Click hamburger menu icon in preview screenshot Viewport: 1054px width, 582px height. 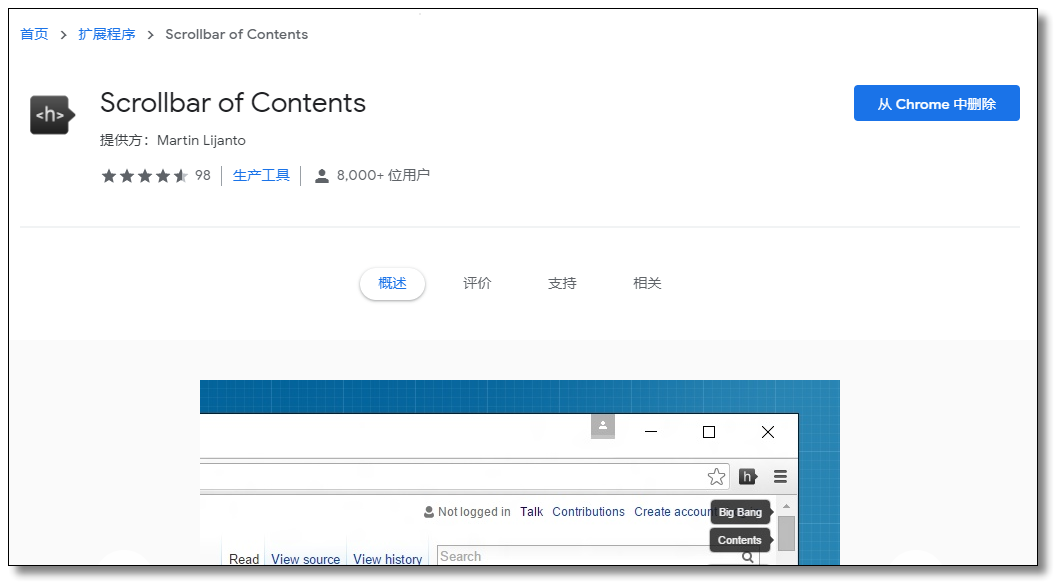tap(780, 476)
